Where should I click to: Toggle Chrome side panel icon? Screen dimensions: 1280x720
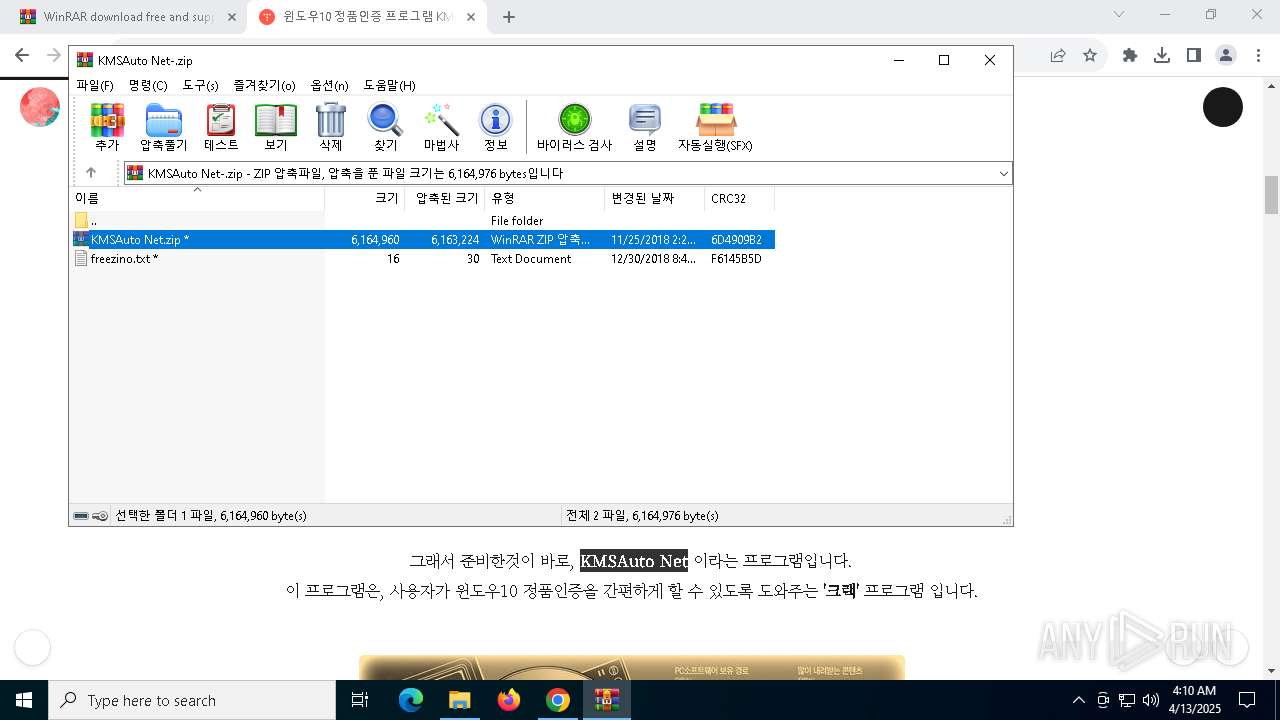tap(1193, 55)
